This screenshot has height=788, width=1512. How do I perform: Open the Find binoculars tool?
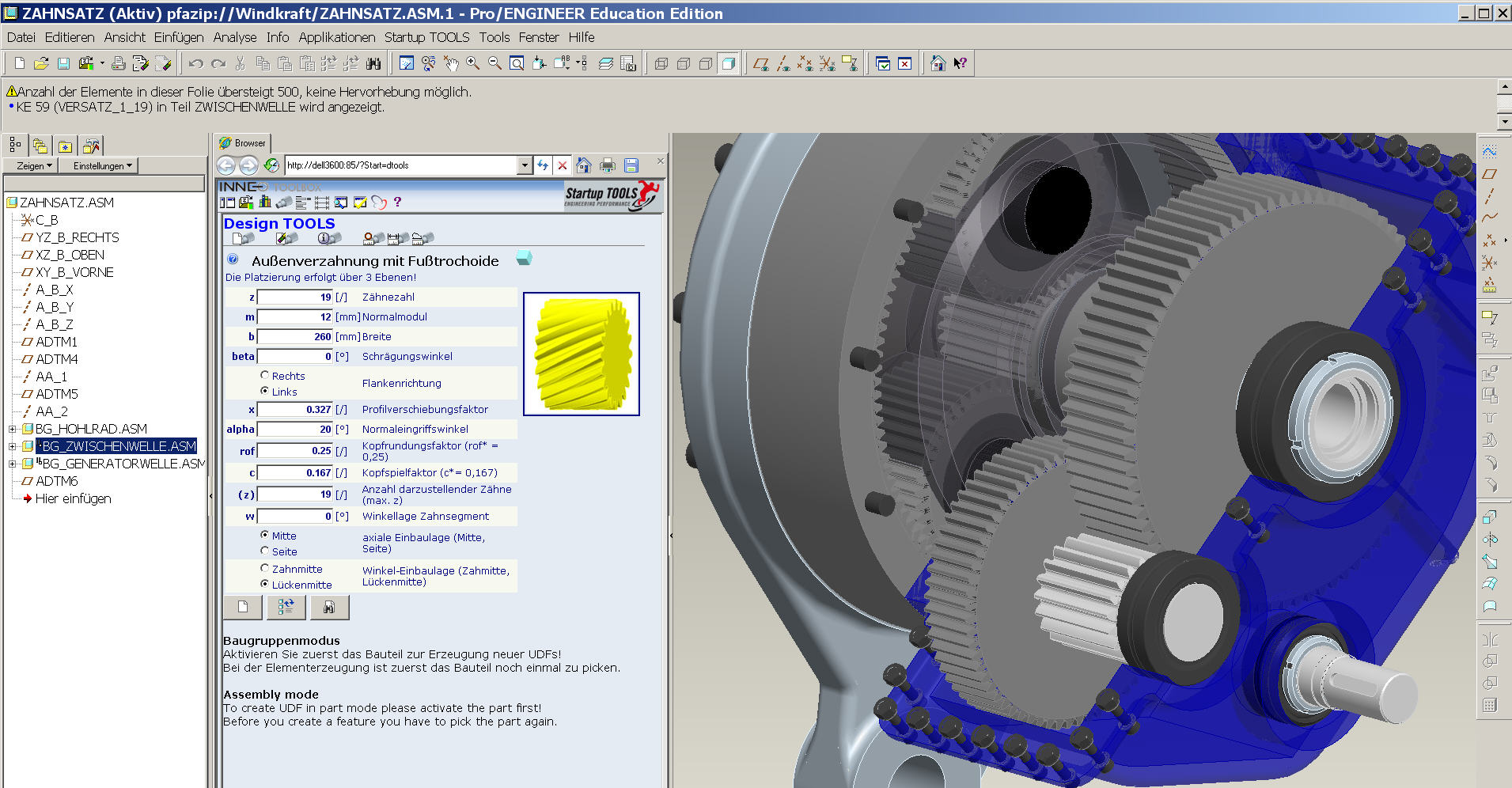pos(373,63)
